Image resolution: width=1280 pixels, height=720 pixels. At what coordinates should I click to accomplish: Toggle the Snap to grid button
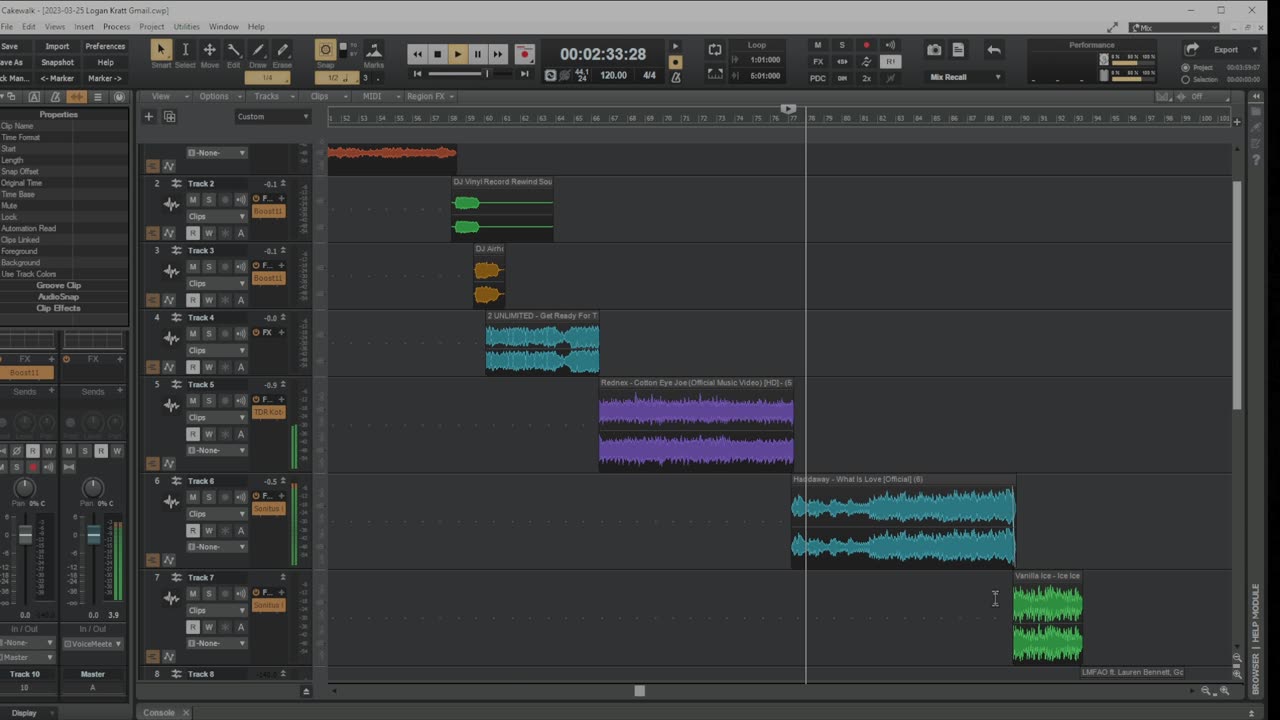(325, 50)
